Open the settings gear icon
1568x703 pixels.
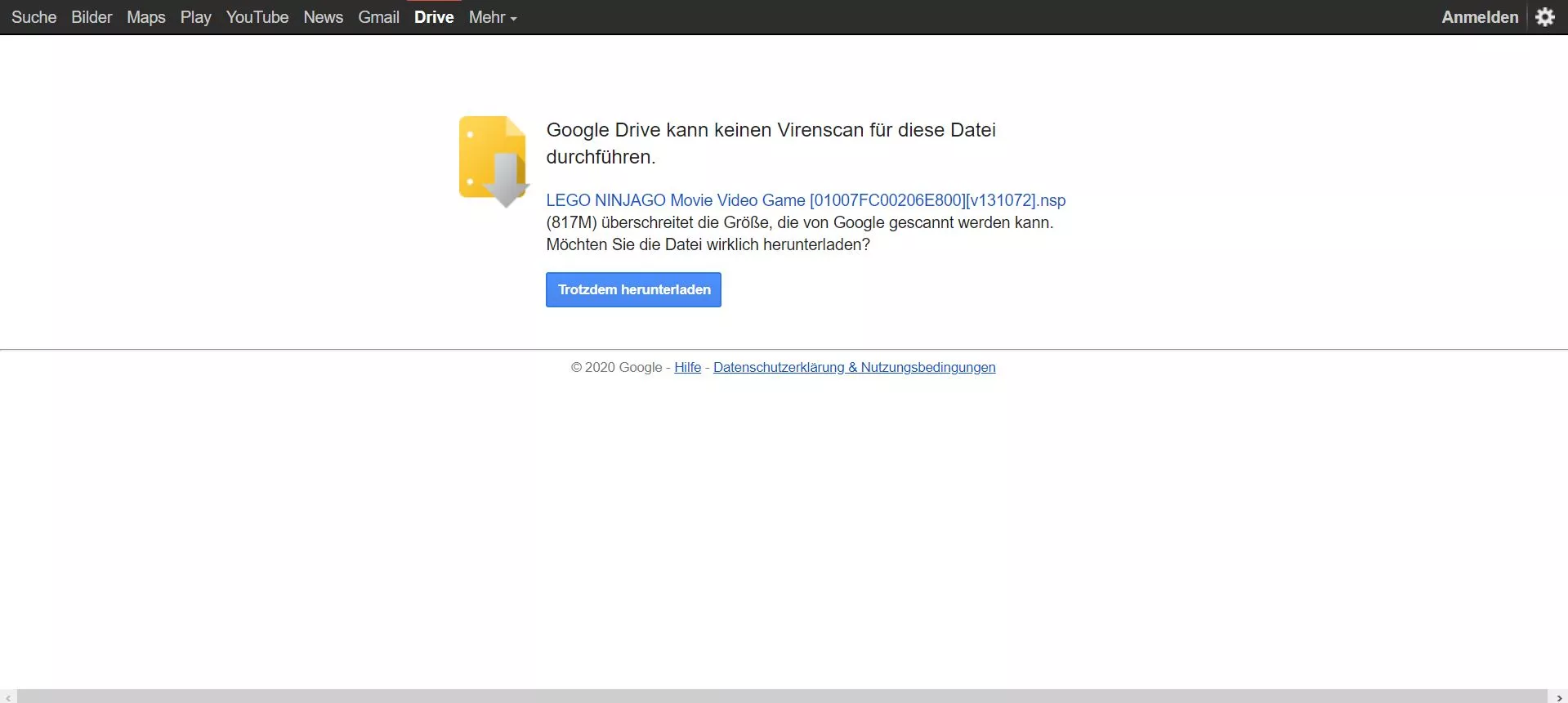(1544, 17)
